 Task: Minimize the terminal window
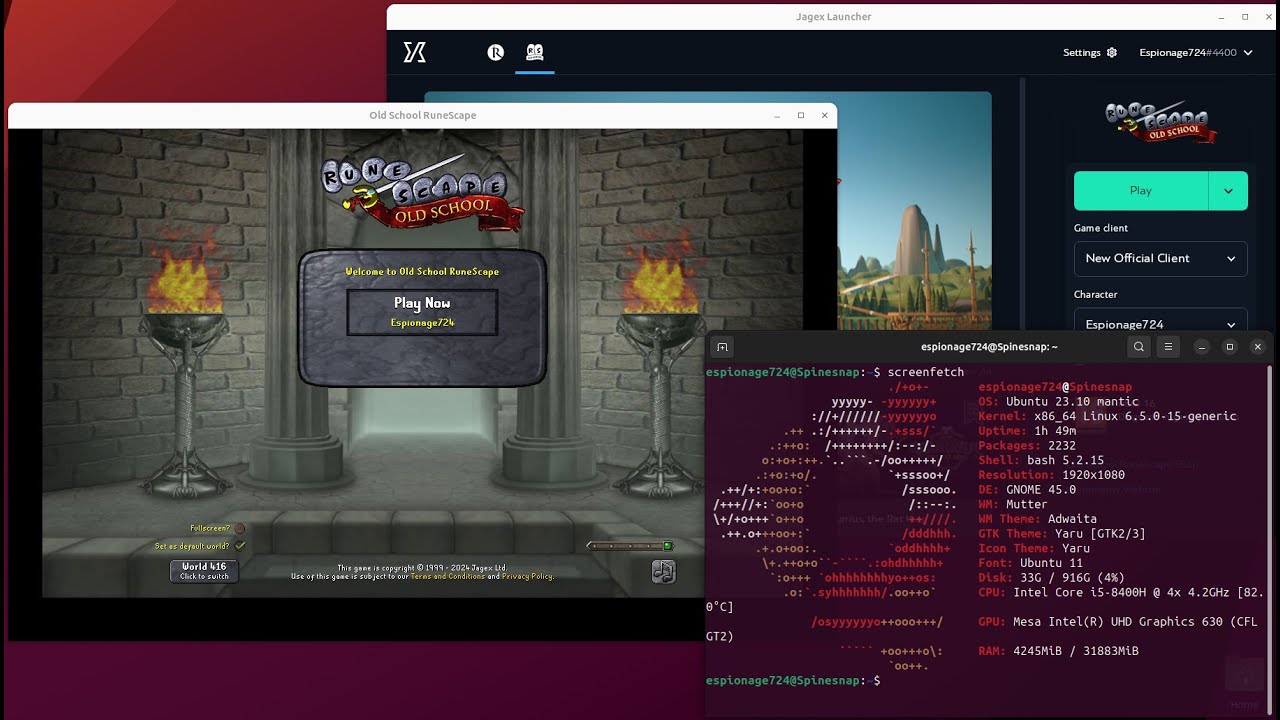pos(1202,347)
